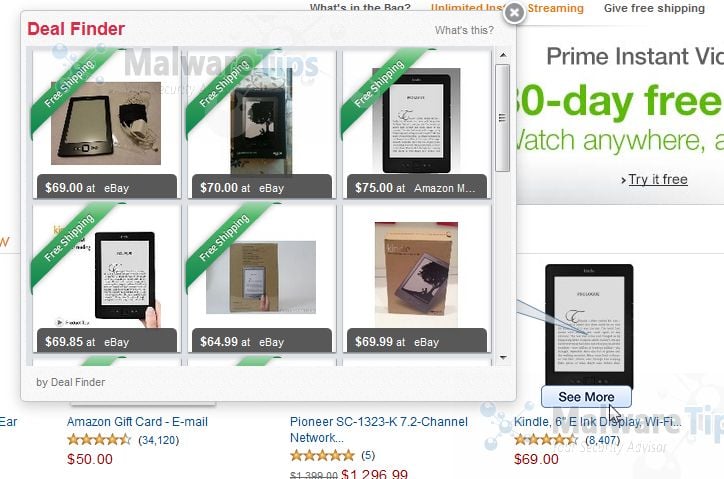Open the $69.85 eBay Kindle deal
This screenshot has width=724, height=479.
(x=107, y=279)
